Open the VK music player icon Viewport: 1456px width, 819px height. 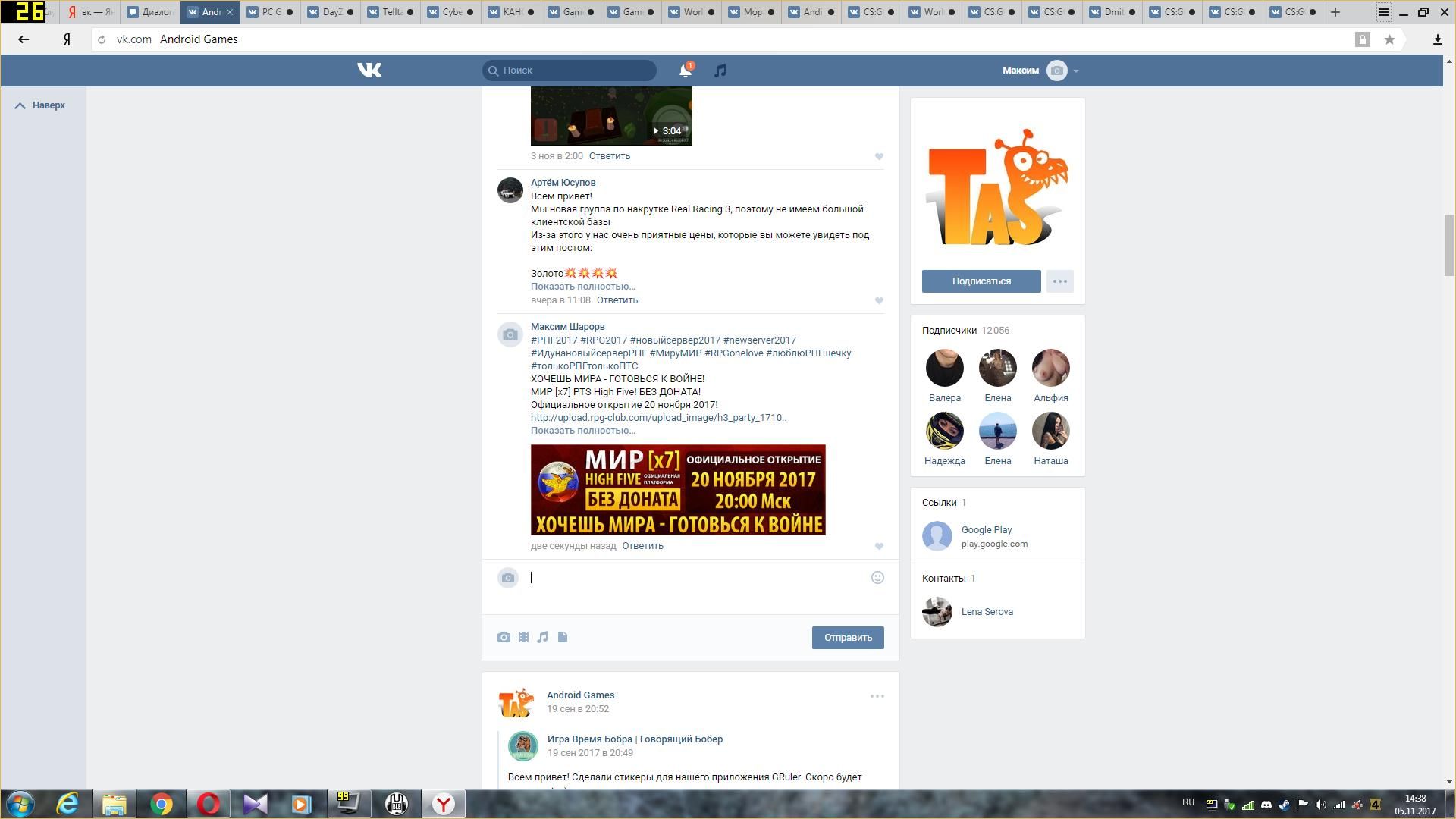click(x=720, y=71)
